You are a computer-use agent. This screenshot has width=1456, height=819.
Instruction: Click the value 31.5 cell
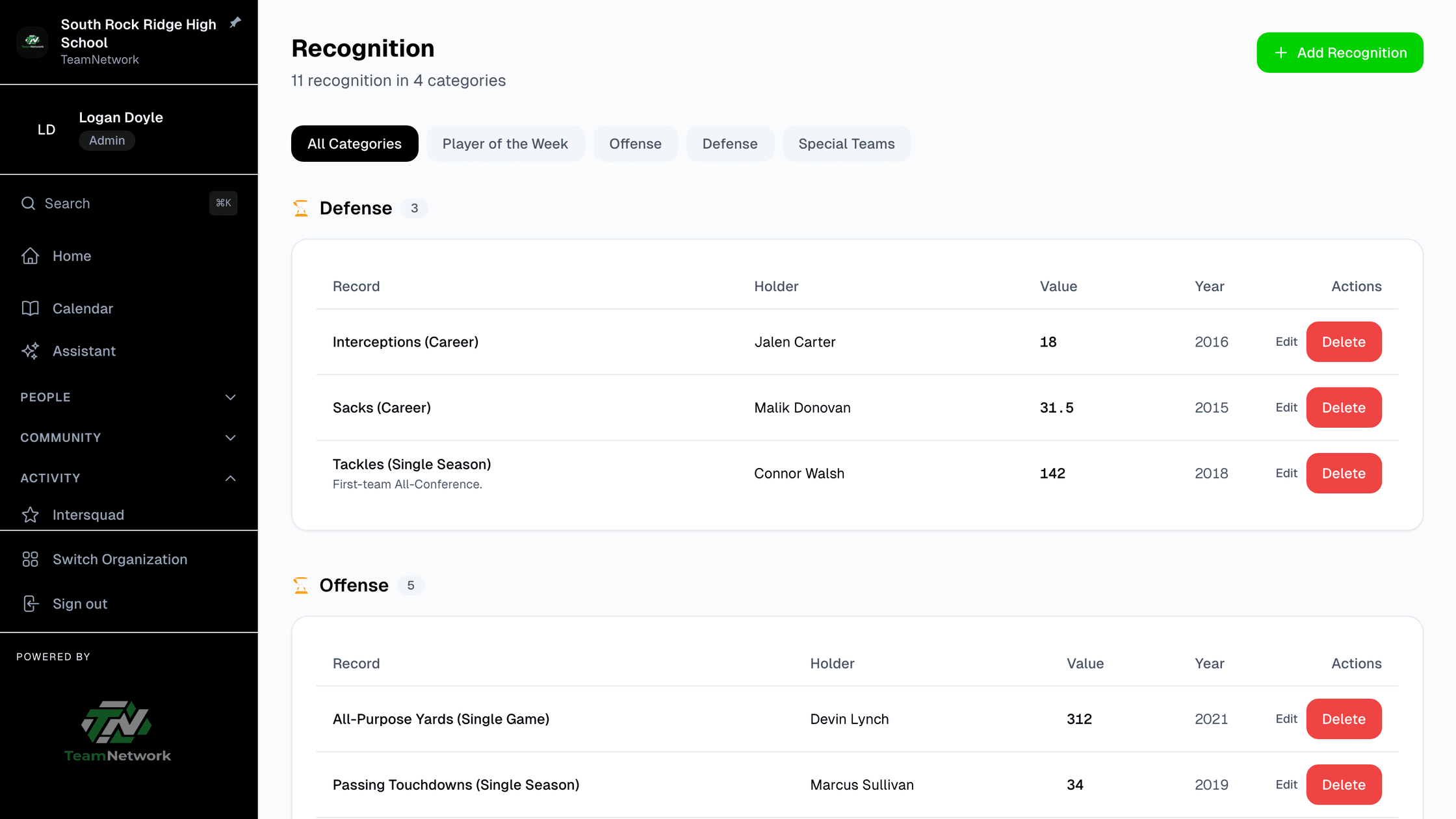pos(1057,408)
